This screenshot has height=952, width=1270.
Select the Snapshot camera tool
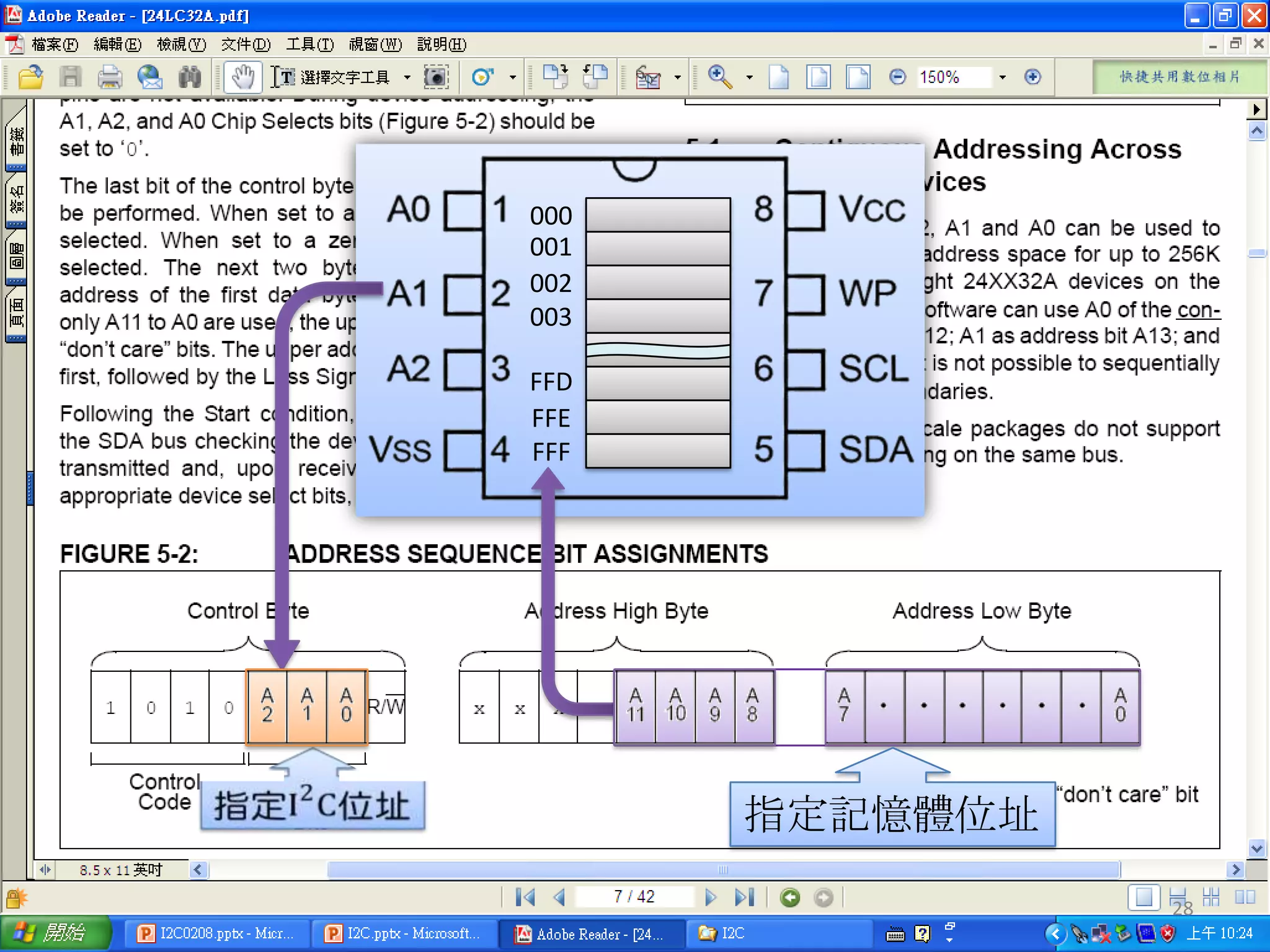point(436,77)
